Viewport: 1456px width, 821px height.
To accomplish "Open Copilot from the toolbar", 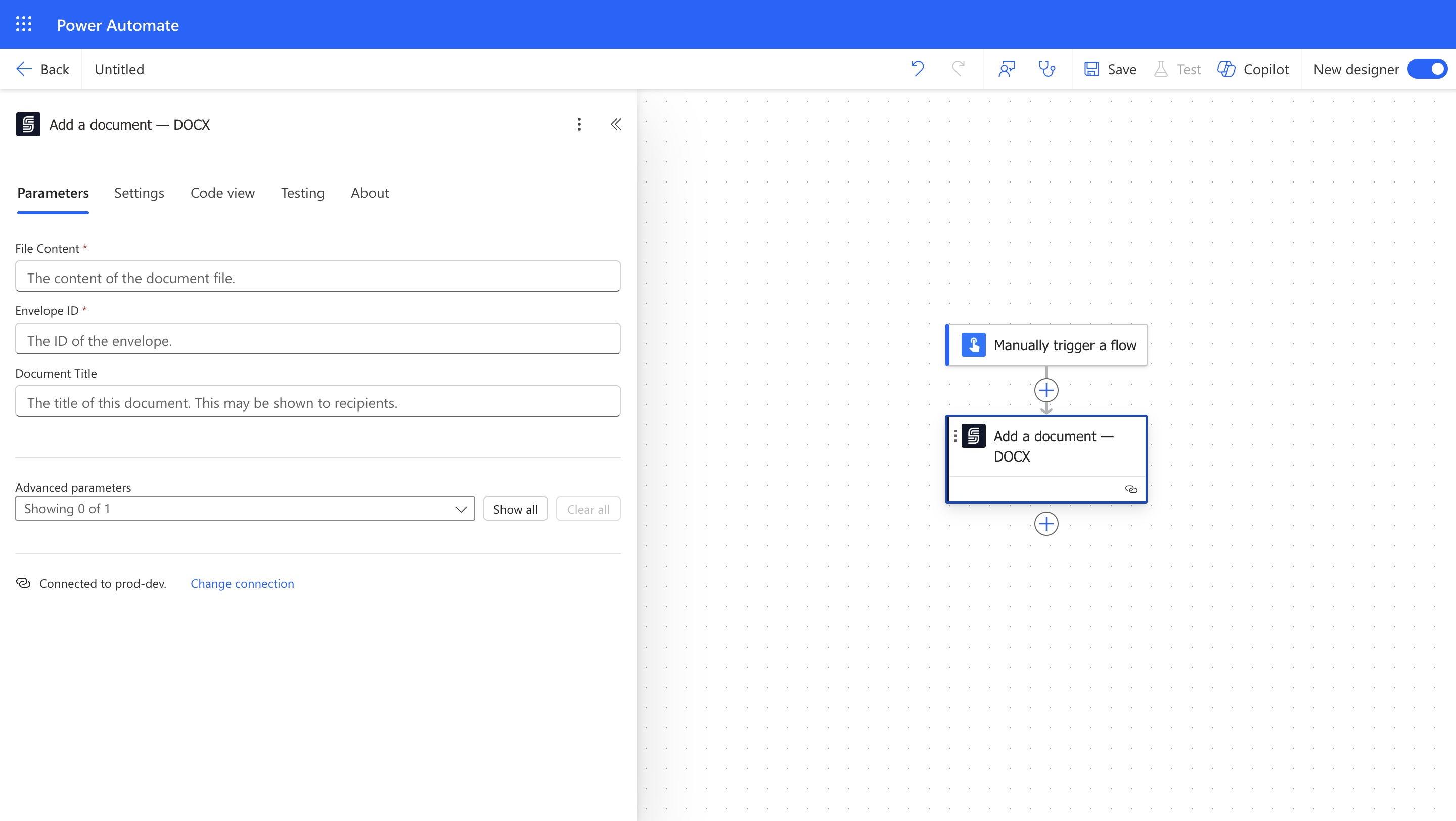I will (1253, 69).
